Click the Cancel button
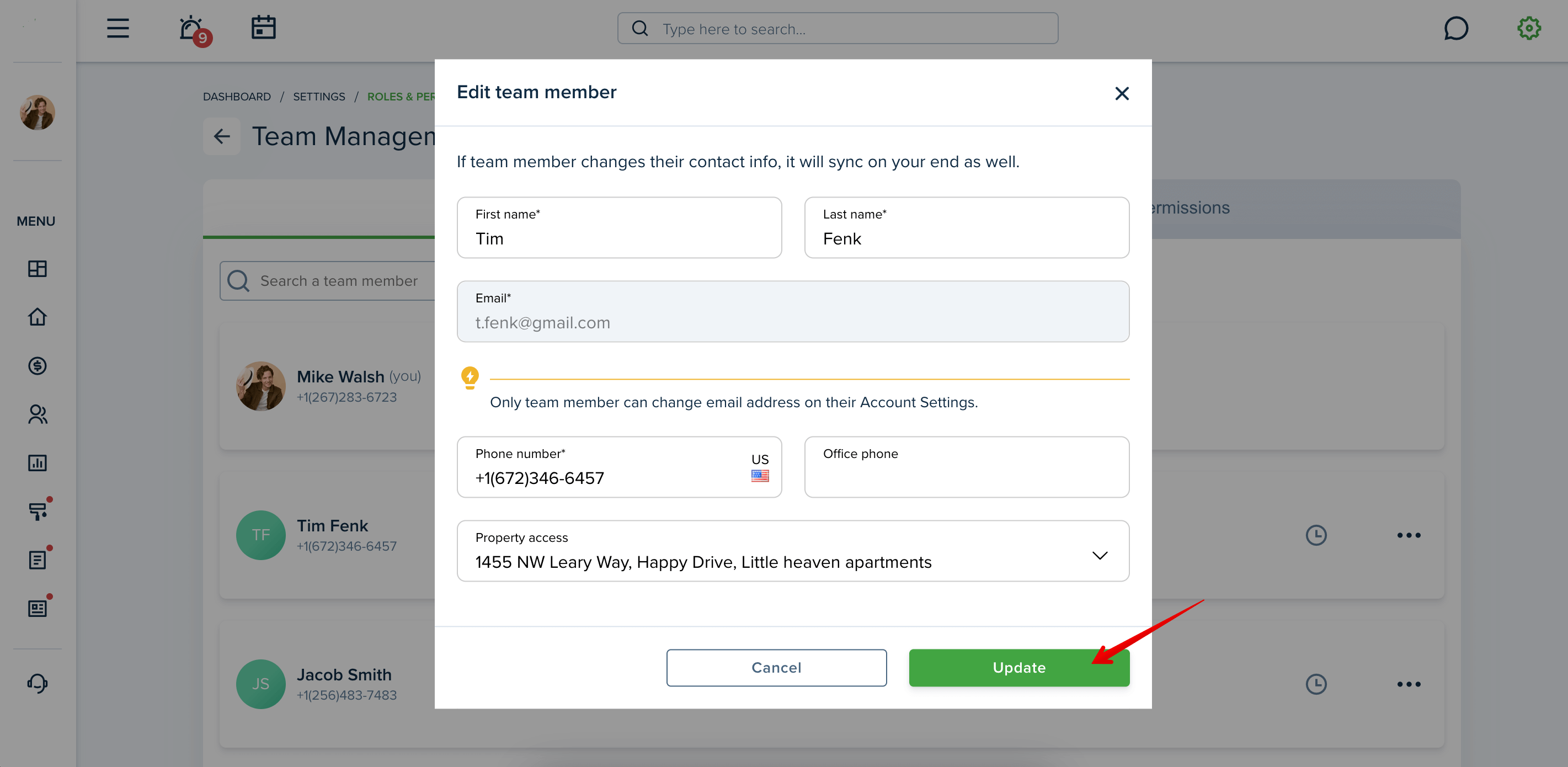The width and height of the screenshot is (1568, 767). coord(776,667)
